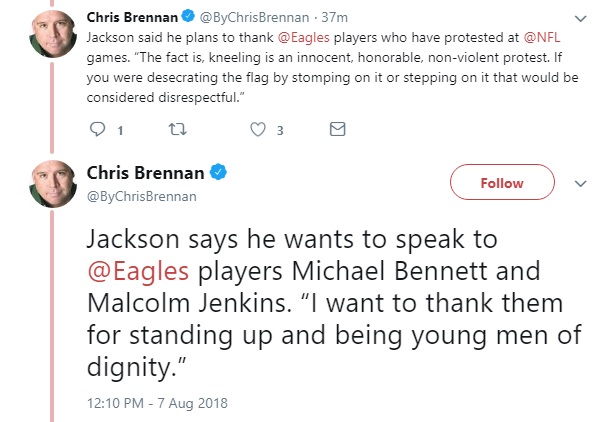This screenshot has width=612, height=422.
Task: Retweet the first tweet about kneeling protest
Action: point(181,129)
